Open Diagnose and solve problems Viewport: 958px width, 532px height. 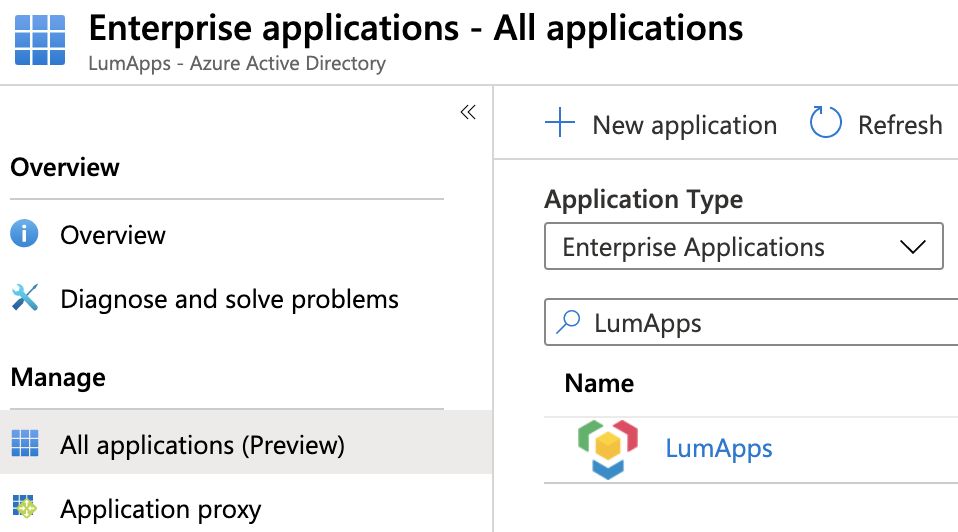229,299
